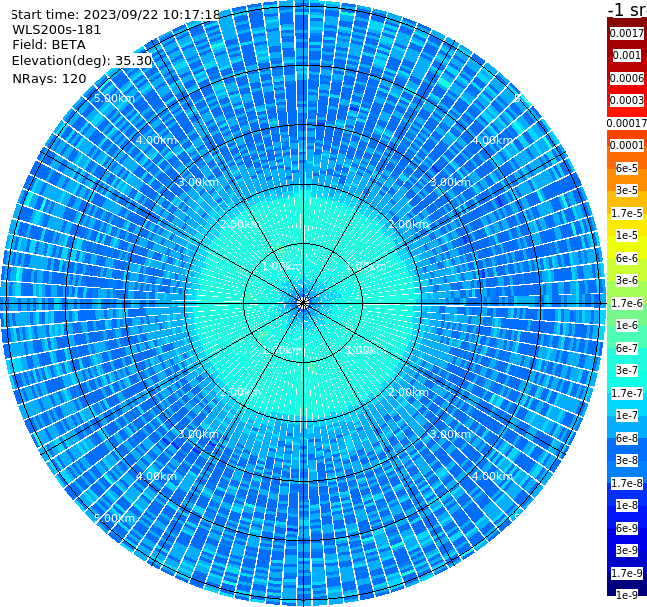Click the 3e-8 blue colorbar label
The width and height of the screenshot is (647, 607).
point(627,460)
